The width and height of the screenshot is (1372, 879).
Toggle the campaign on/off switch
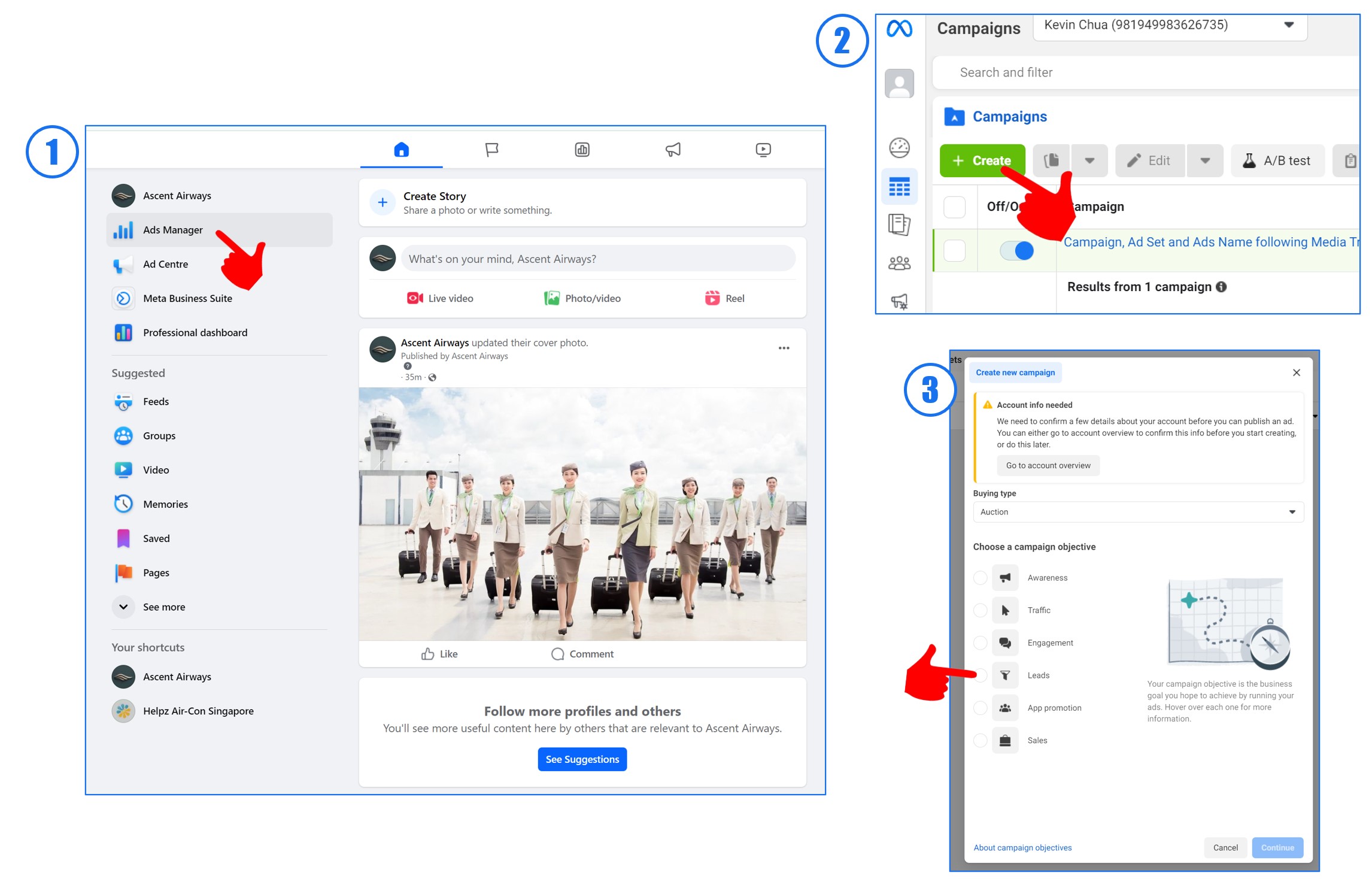pyautogui.click(x=1016, y=250)
